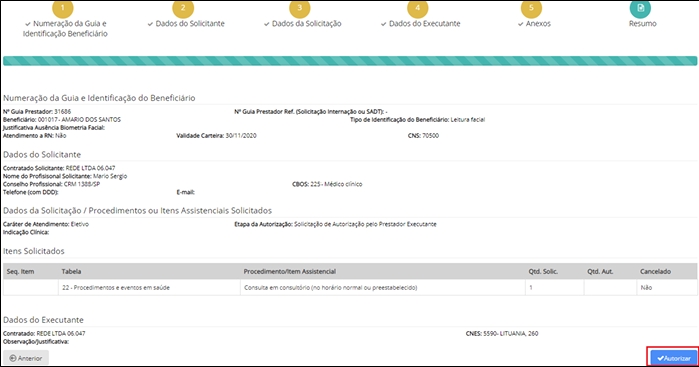The height and width of the screenshot is (367, 699).
Task: Click step 5 circle icon
Action: coord(531,8)
